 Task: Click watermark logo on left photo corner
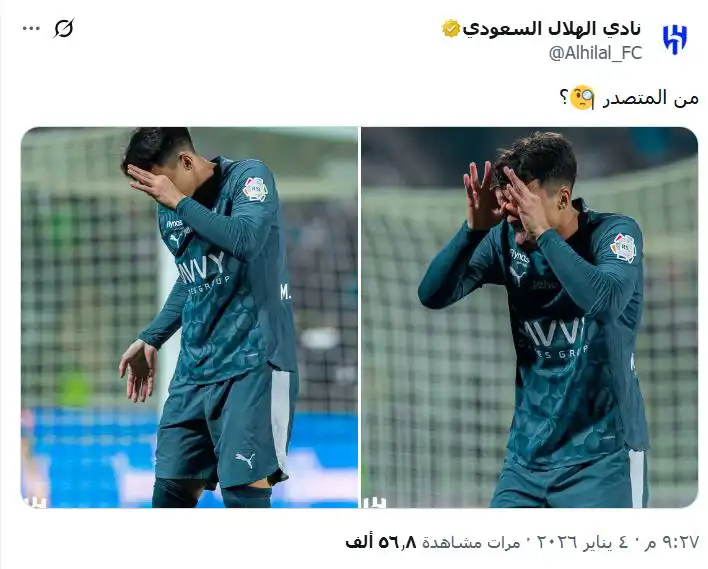(x=34, y=502)
